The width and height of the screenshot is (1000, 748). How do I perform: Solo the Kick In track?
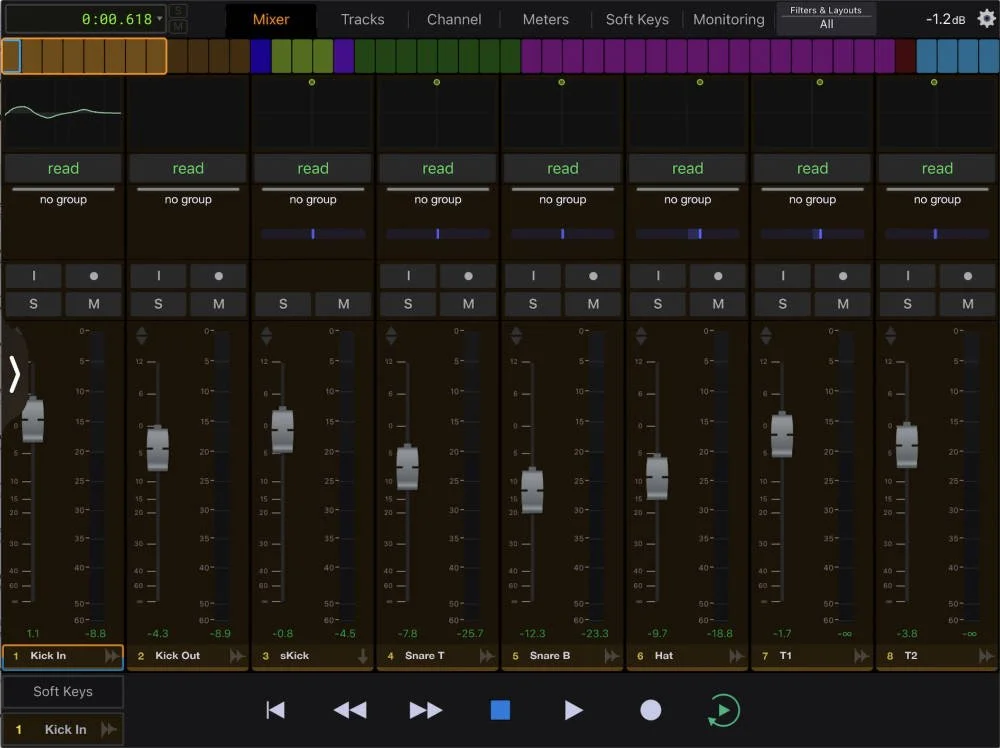pos(33,304)
